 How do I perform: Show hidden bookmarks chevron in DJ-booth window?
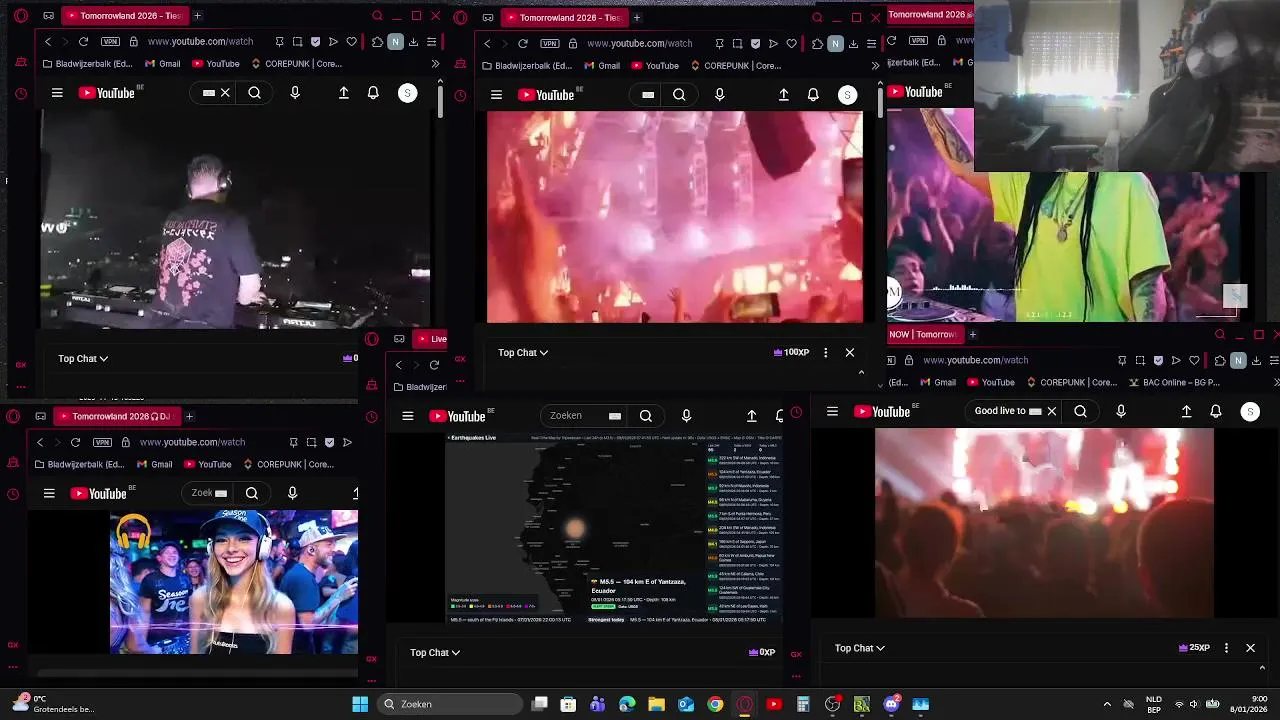435,64
